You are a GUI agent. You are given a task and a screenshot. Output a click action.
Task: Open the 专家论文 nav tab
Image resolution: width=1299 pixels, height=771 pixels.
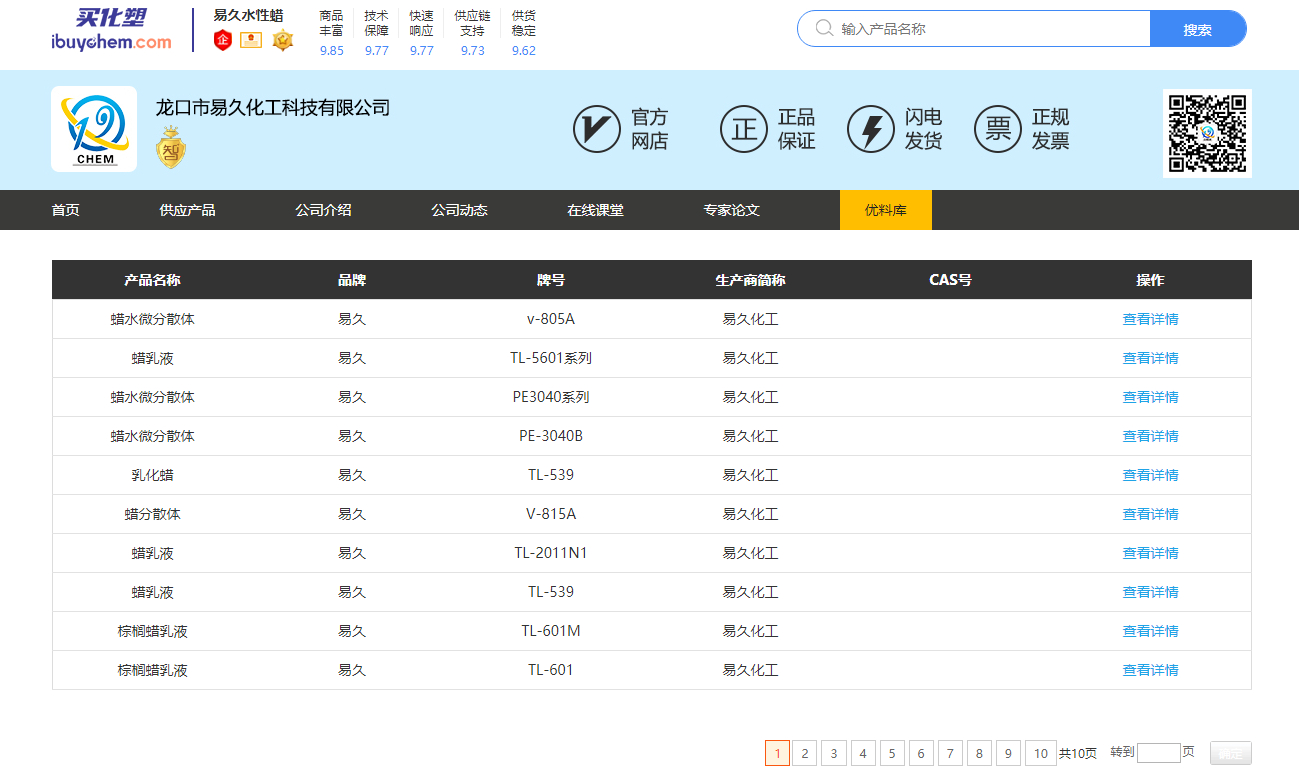[731, 210]
